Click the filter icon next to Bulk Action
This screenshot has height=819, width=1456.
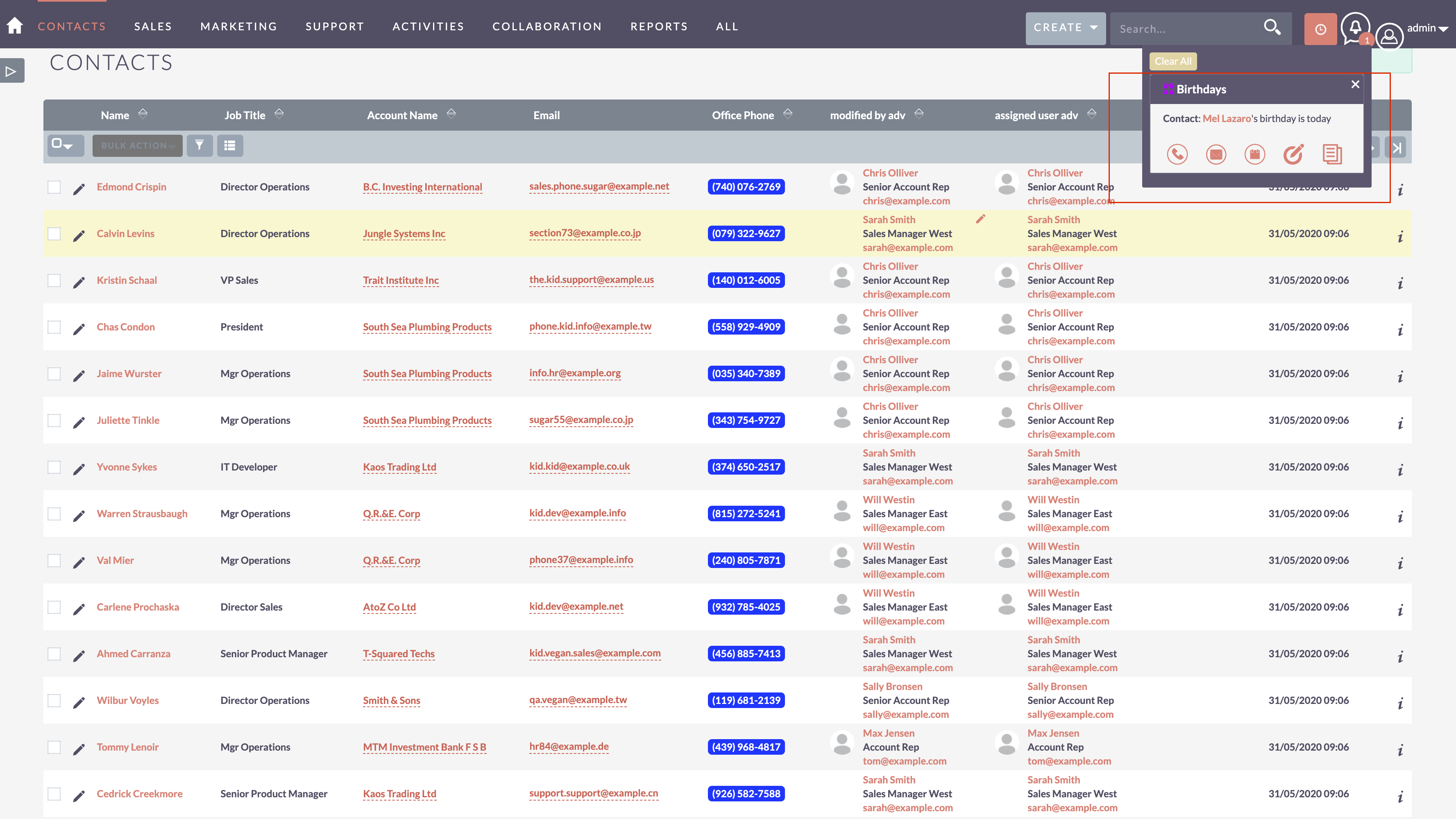pyautogui.click(x=199, y=145)
